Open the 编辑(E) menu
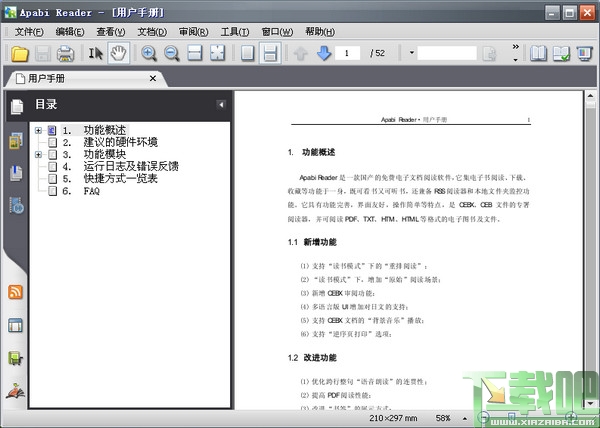 [x=70, y=32]
